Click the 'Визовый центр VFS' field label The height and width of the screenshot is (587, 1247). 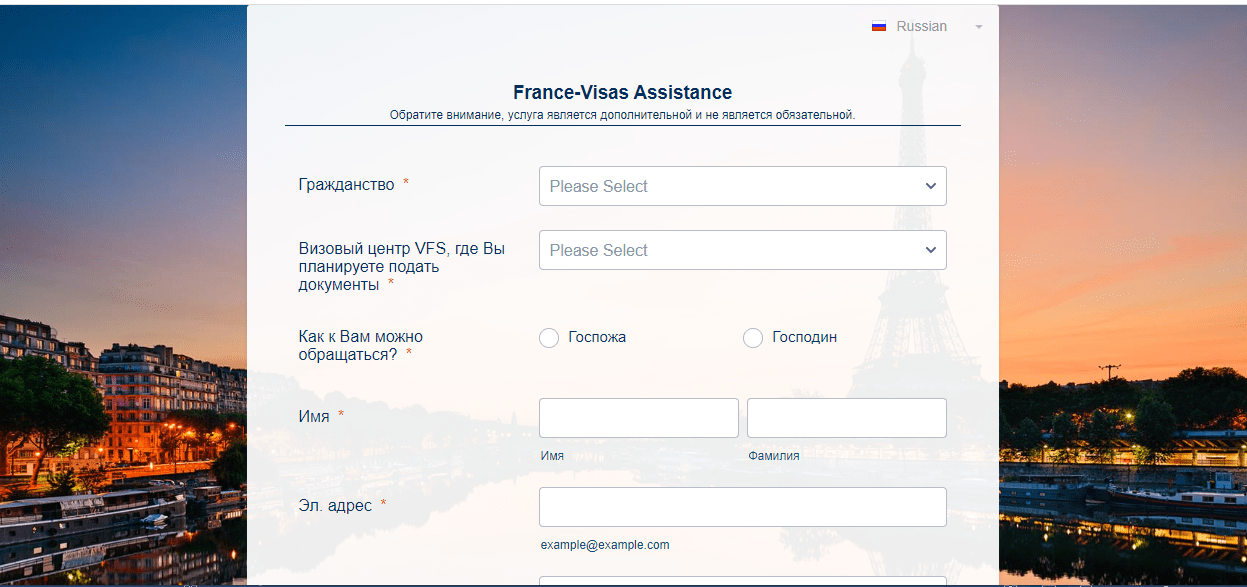pyautogui.click(x=401, y=266)
